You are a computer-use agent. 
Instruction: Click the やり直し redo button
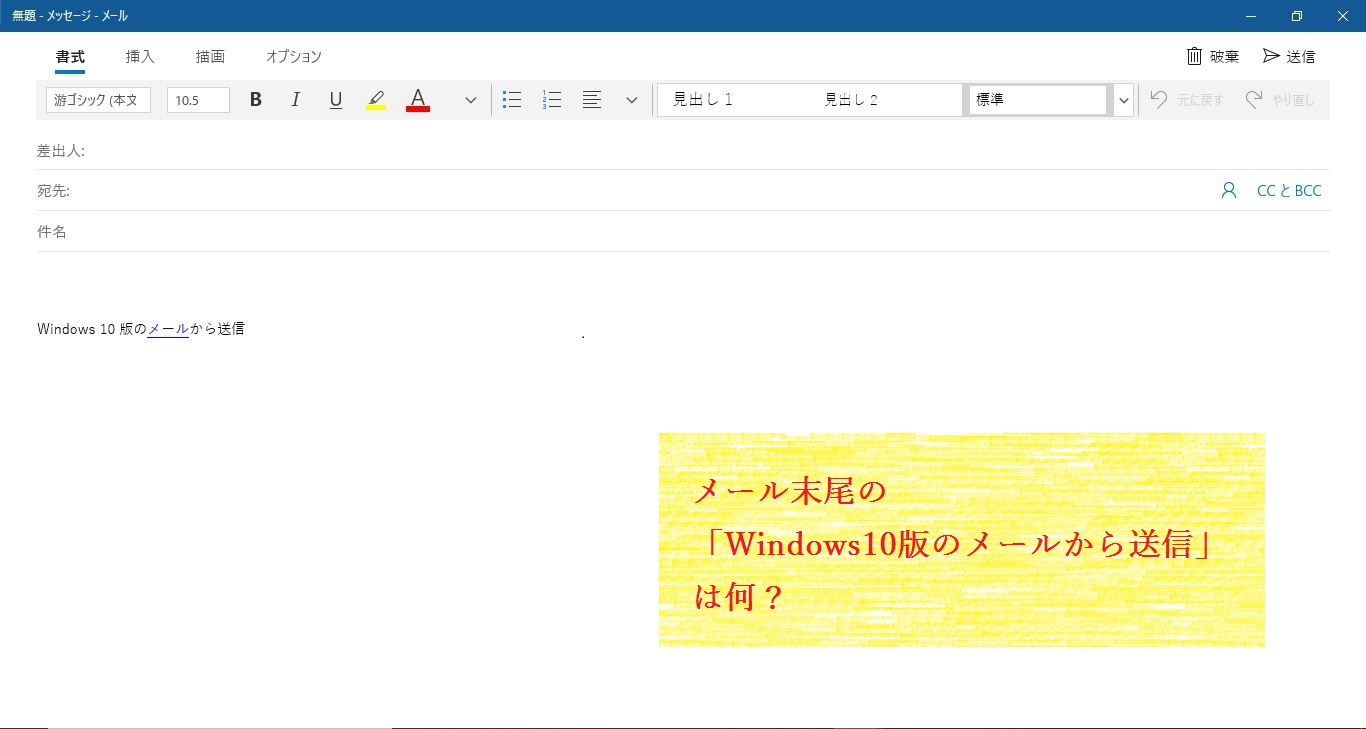click(1280, 100)
